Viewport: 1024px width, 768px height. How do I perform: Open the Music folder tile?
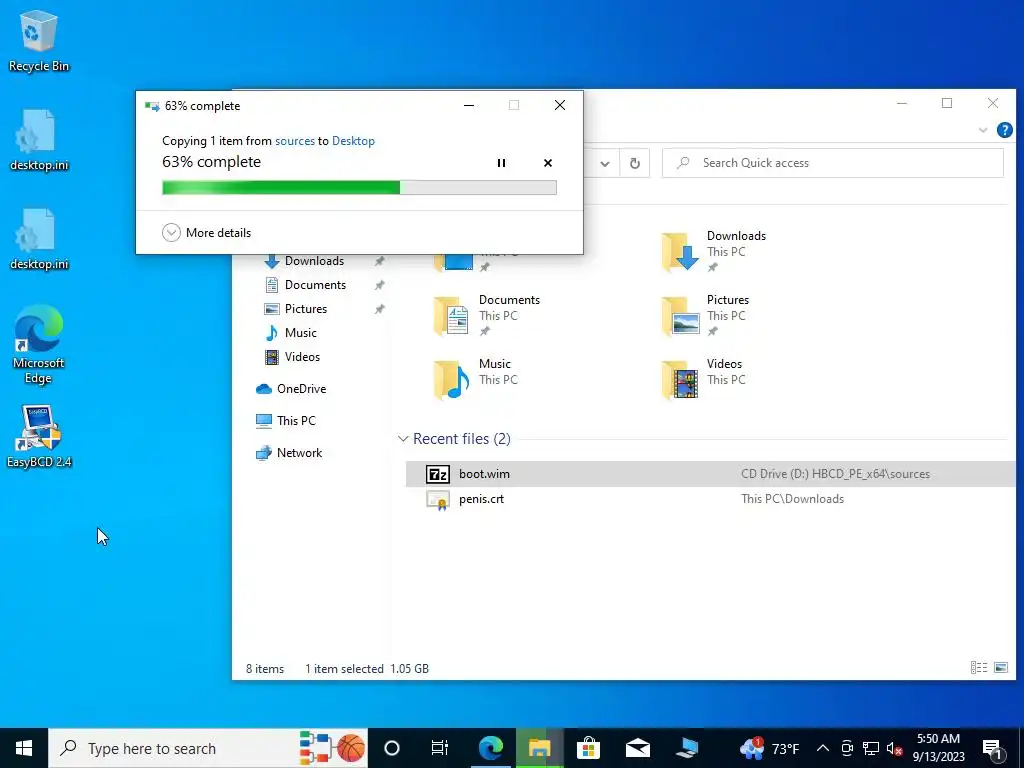tap(475, 379)
